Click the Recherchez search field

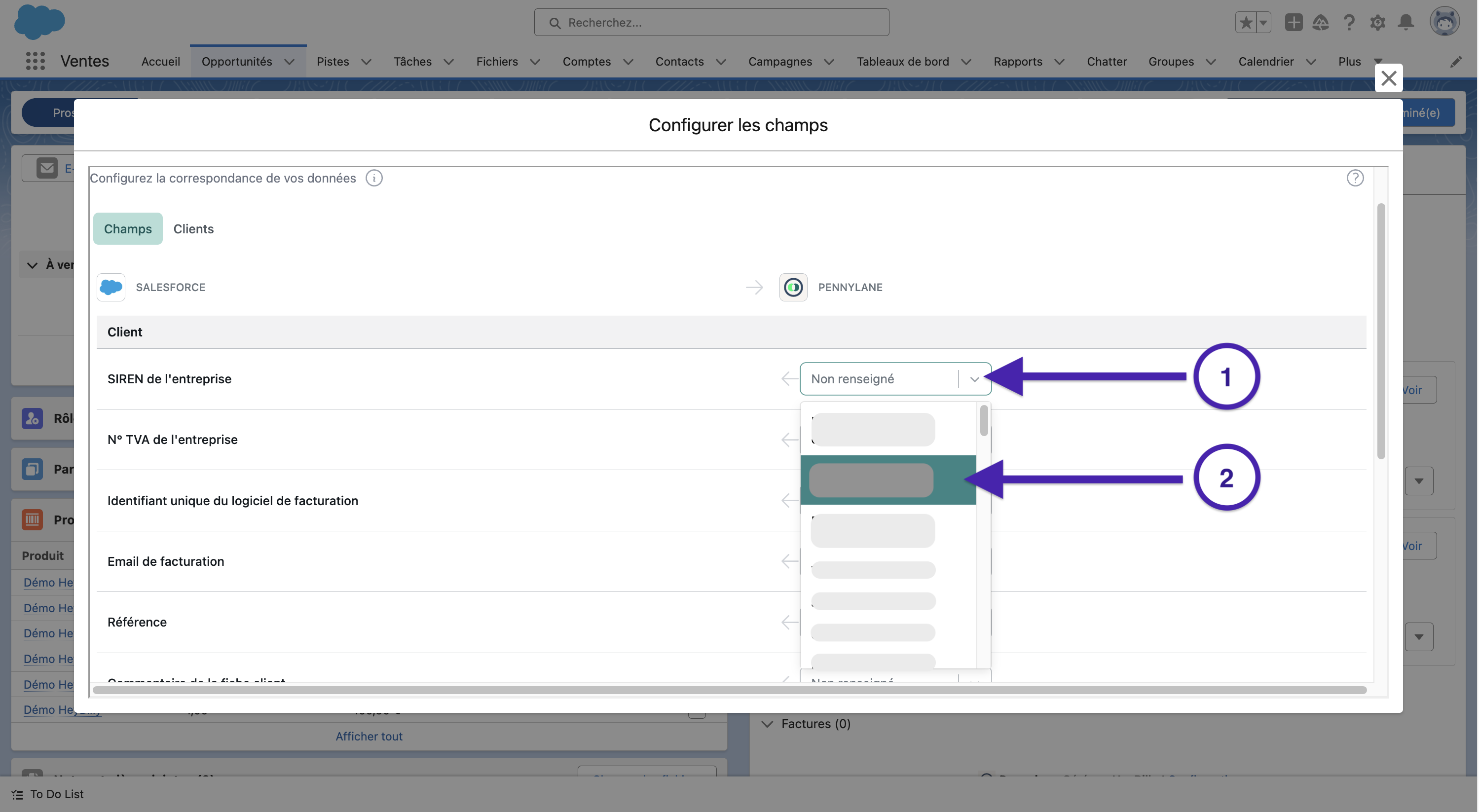click(711, 22)
